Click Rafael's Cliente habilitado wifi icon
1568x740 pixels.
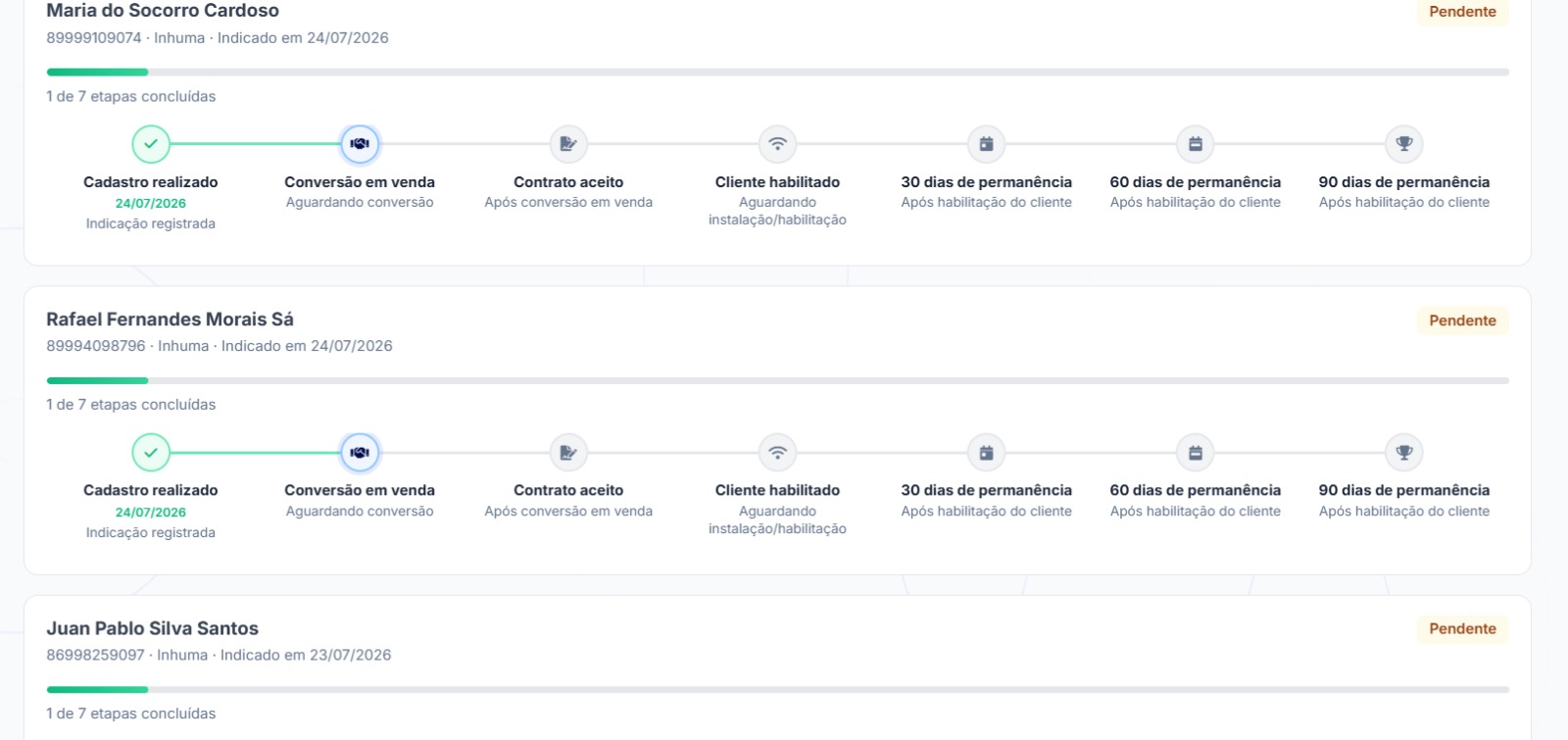click(777, 453)
